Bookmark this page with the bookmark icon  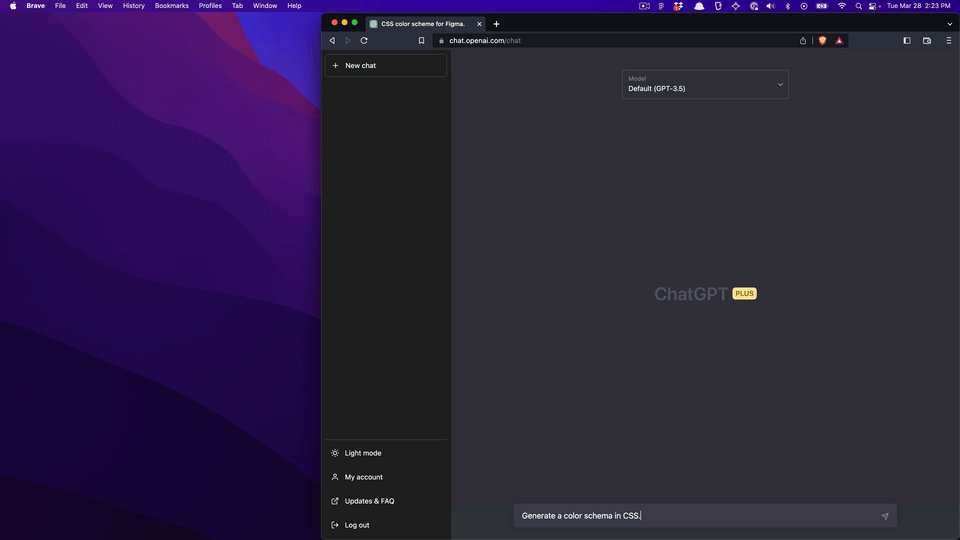(421, 40)
